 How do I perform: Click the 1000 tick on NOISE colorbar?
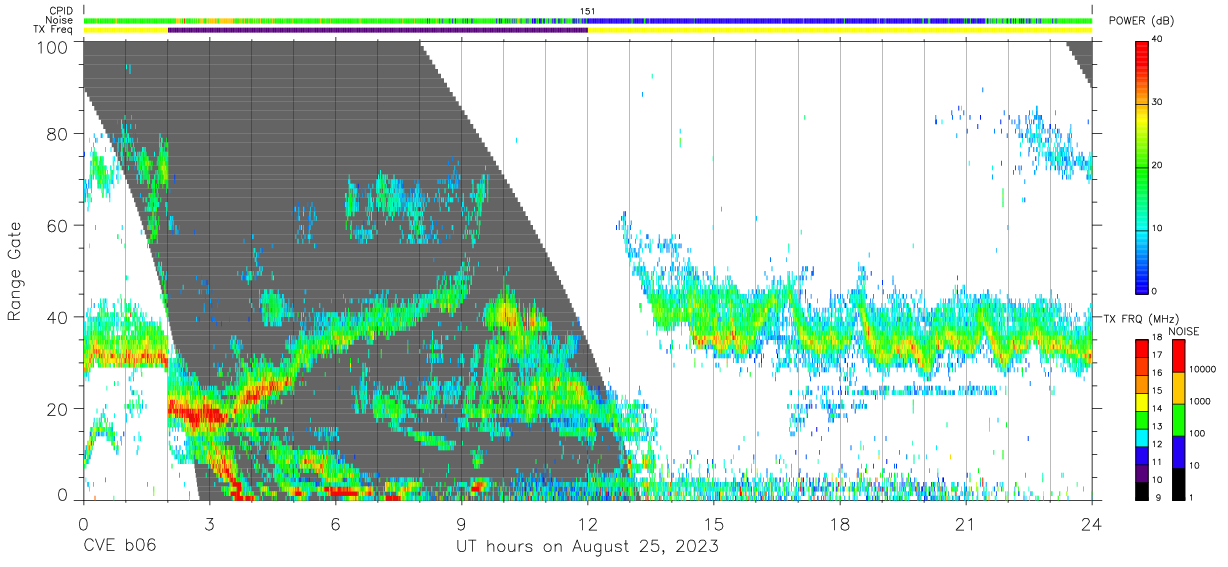tap(1201, 401)
